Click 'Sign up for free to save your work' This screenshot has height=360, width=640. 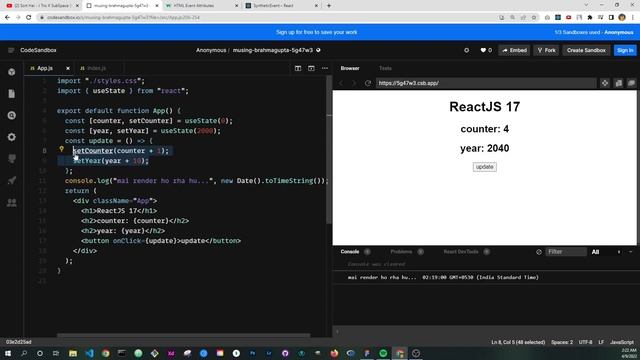pos(316,32)
